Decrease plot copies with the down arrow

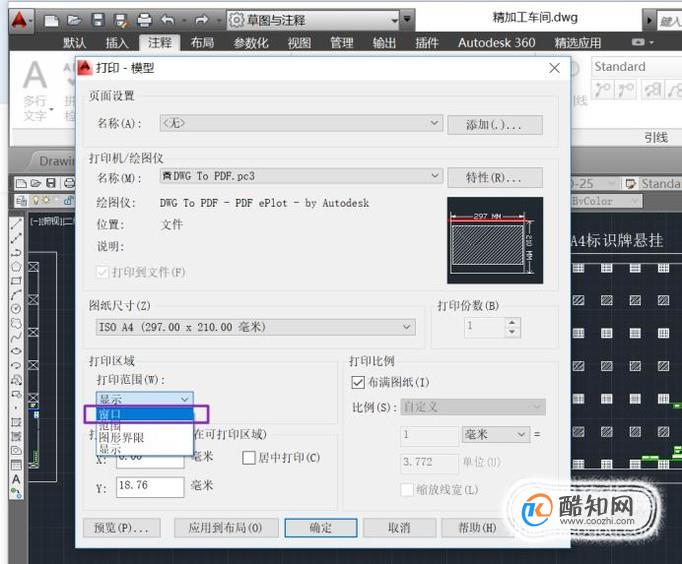[x=512, y=332]
